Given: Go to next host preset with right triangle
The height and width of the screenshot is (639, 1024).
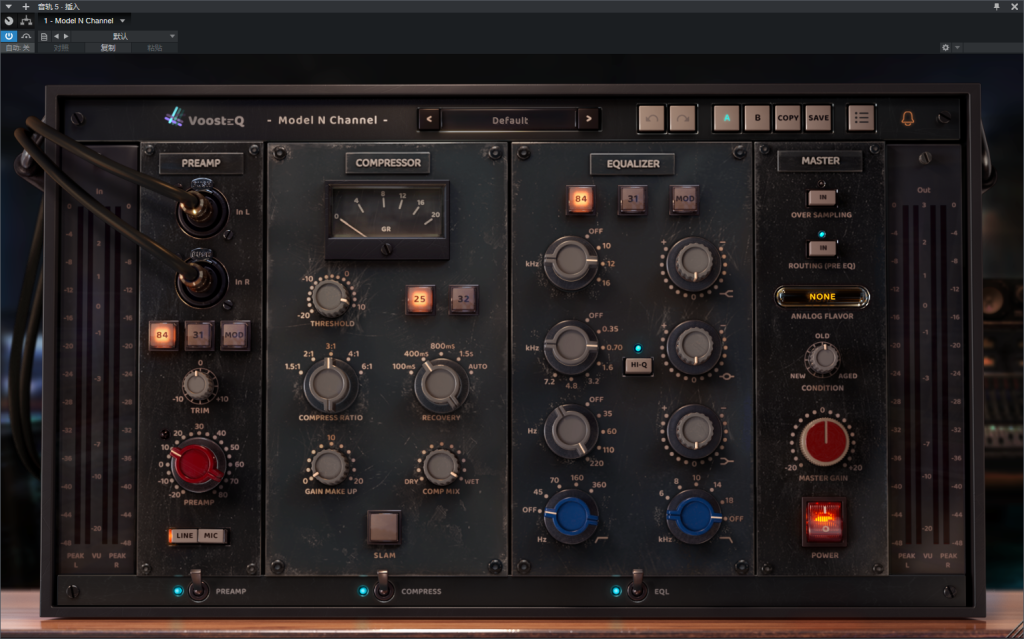Looking at the screenshot, I should click(x=66, y=37).
